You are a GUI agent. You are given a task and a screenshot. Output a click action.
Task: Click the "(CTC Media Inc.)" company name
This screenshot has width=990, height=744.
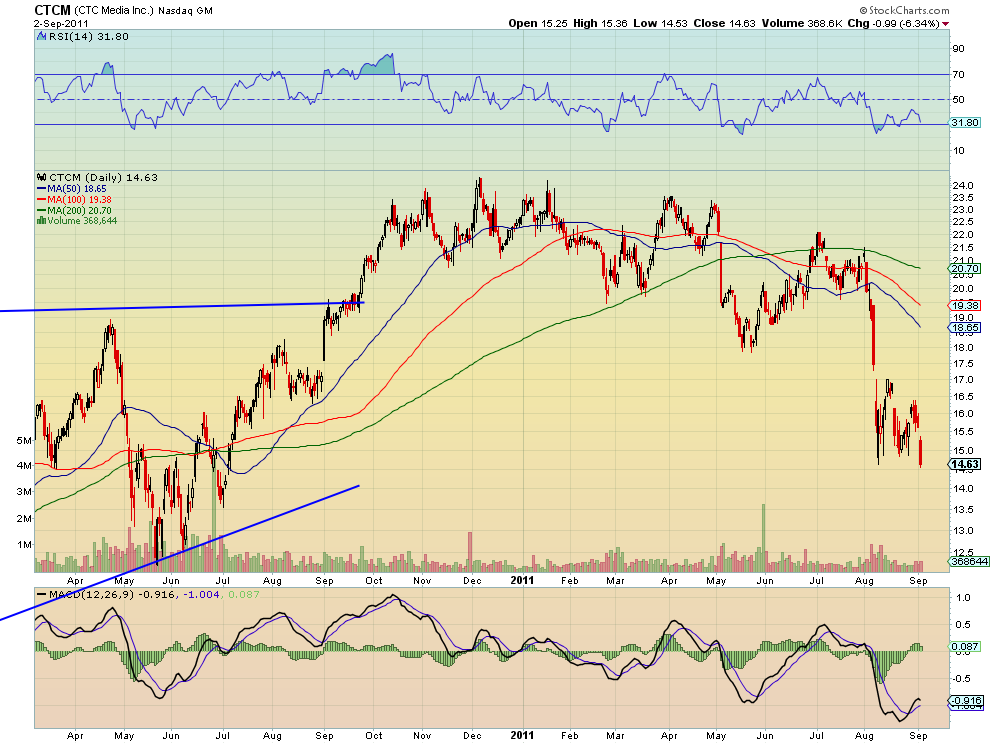tap(114, 11)
